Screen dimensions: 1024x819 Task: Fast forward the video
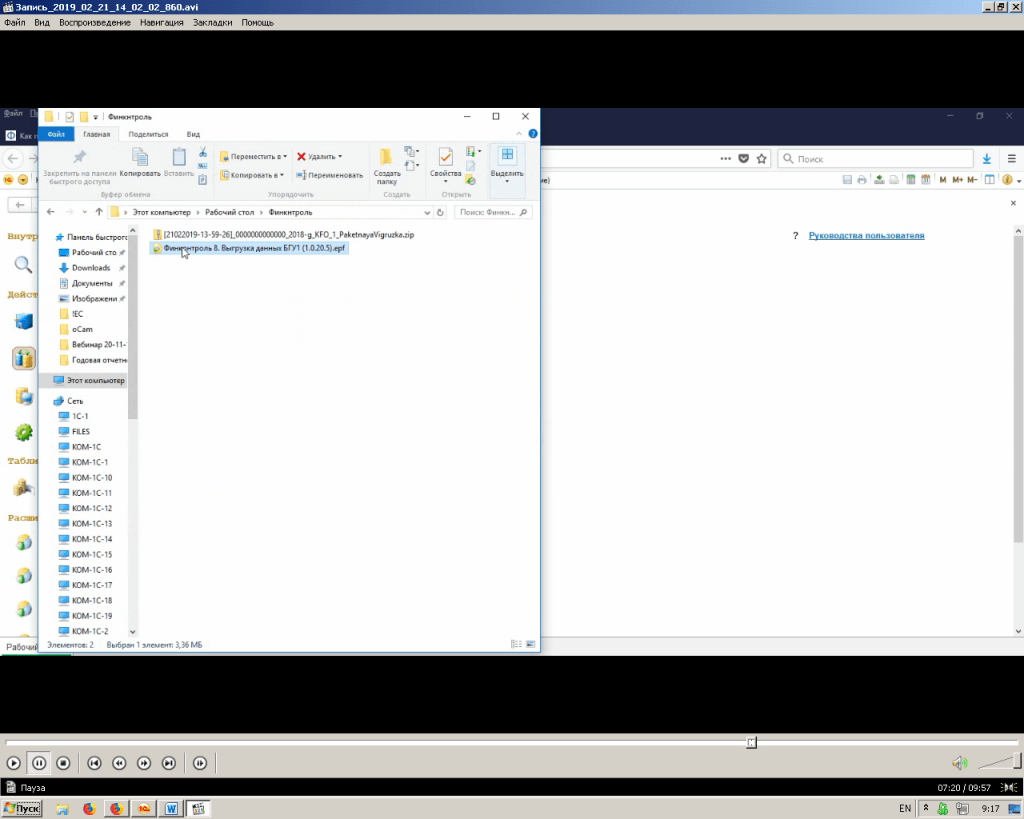(144, 763)
